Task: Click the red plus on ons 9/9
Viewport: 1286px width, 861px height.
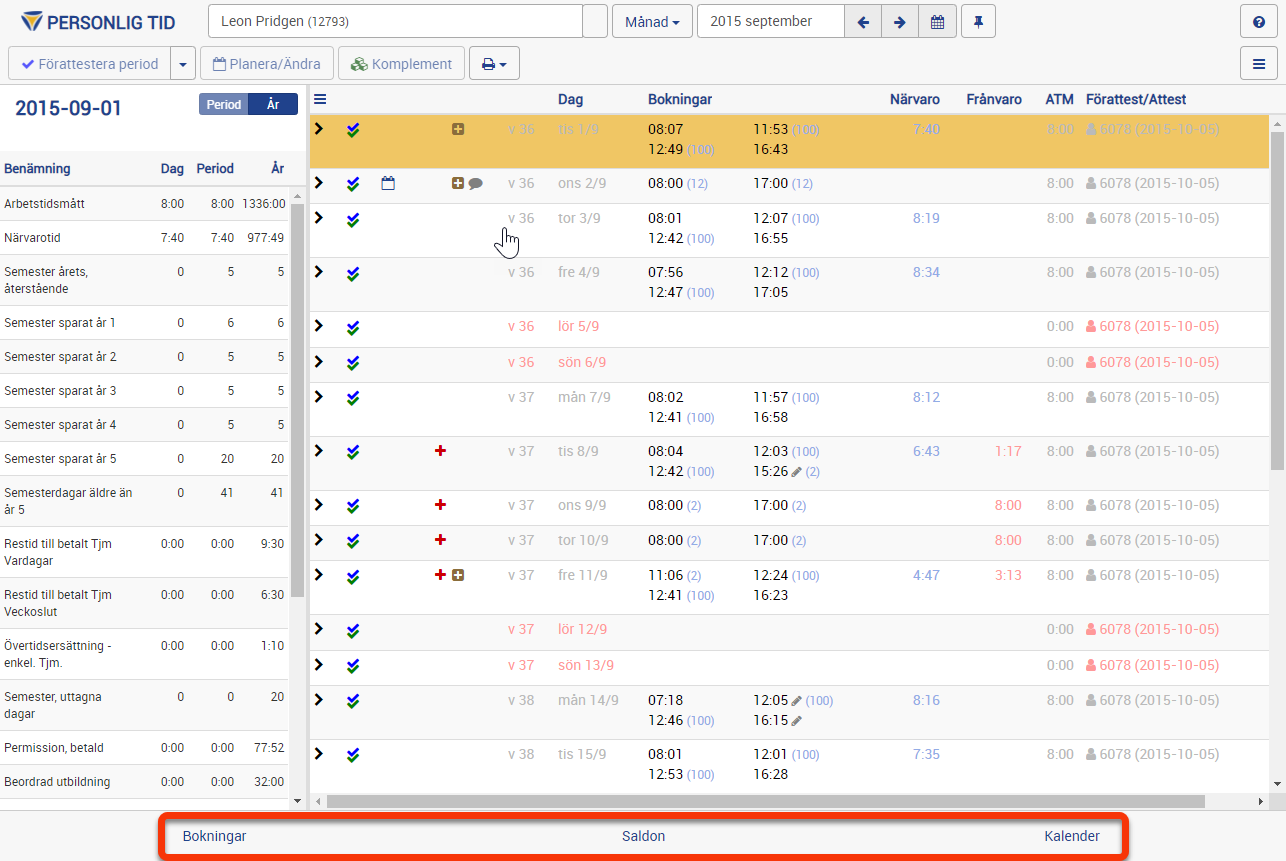Action: click(440, 505)
